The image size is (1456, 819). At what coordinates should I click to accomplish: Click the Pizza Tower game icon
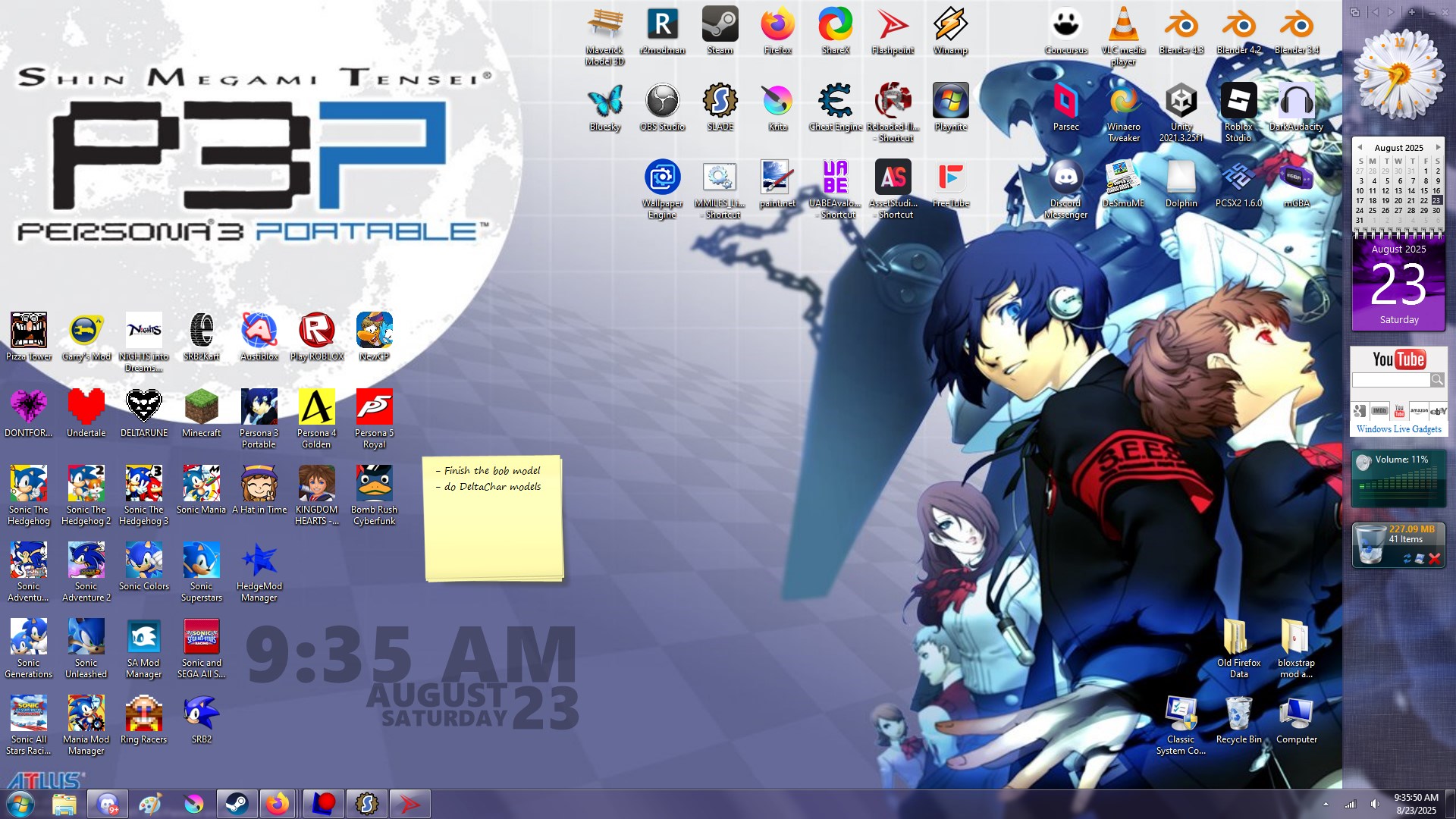[29, 337]
